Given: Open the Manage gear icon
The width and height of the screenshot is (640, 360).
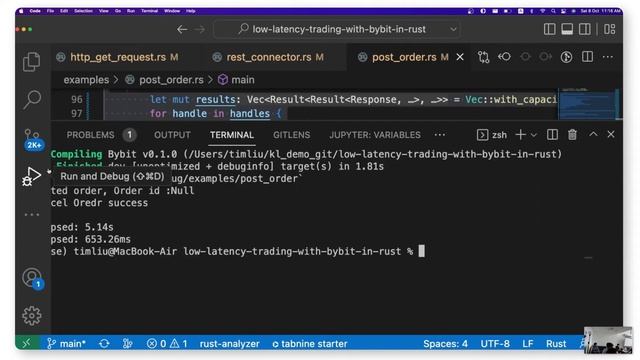Looking at the screenshot, I should (x=31, y=316).
